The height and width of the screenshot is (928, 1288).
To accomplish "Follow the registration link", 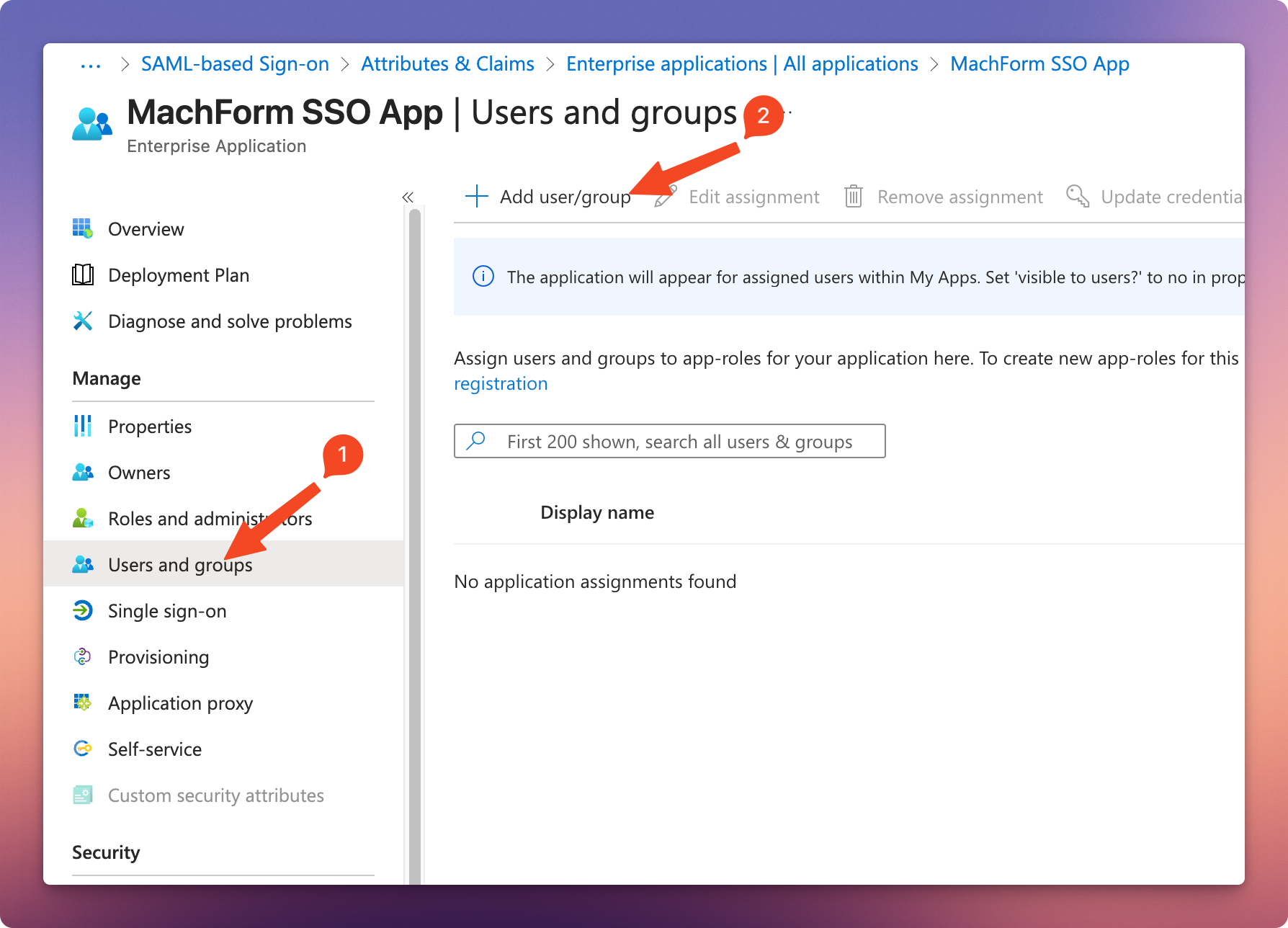I will point(501,383).
